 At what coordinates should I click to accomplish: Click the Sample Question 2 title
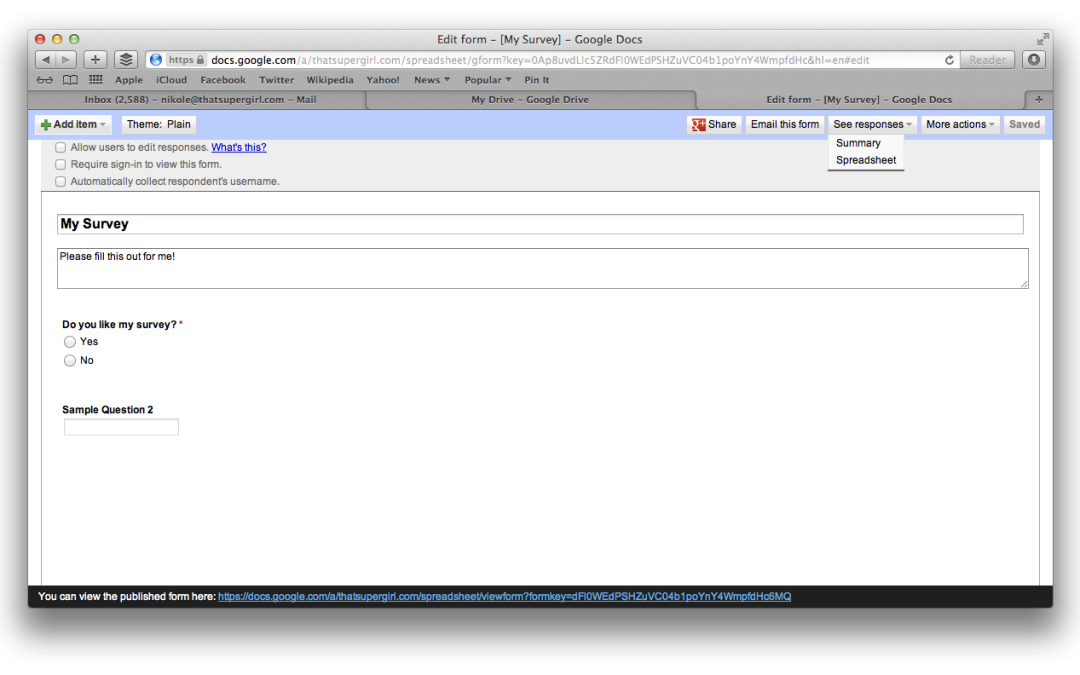coord(107,410)
